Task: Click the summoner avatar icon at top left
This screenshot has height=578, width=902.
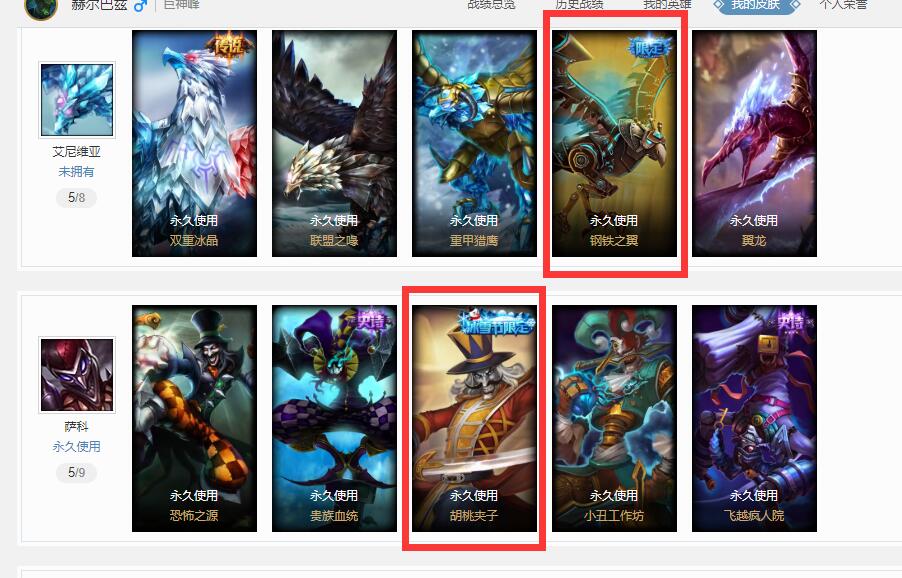Action: point(41,7)
